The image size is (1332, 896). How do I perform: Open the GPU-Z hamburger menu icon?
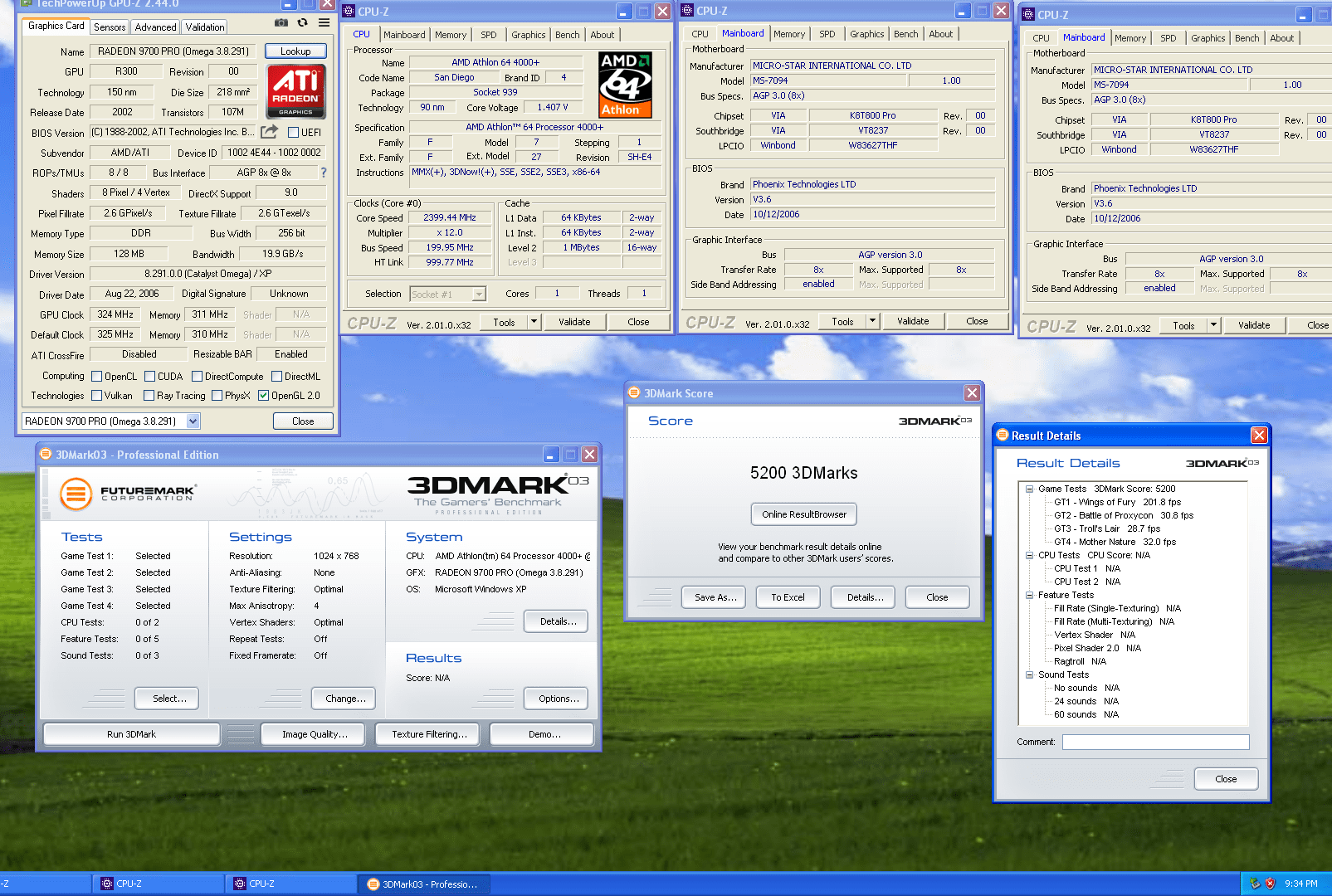pos(324,23)
